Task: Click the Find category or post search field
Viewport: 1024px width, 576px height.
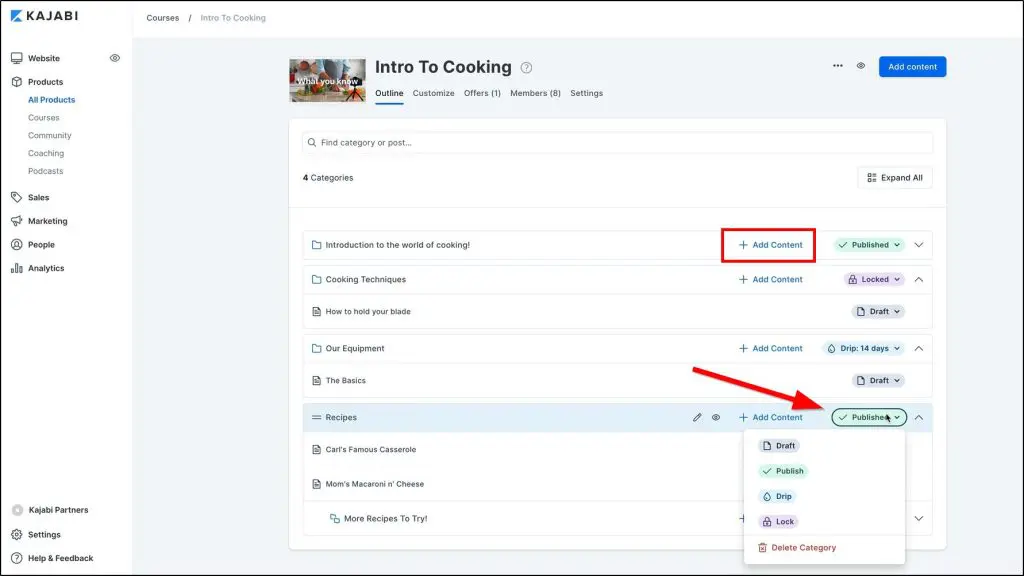Action: click(617, 143)
